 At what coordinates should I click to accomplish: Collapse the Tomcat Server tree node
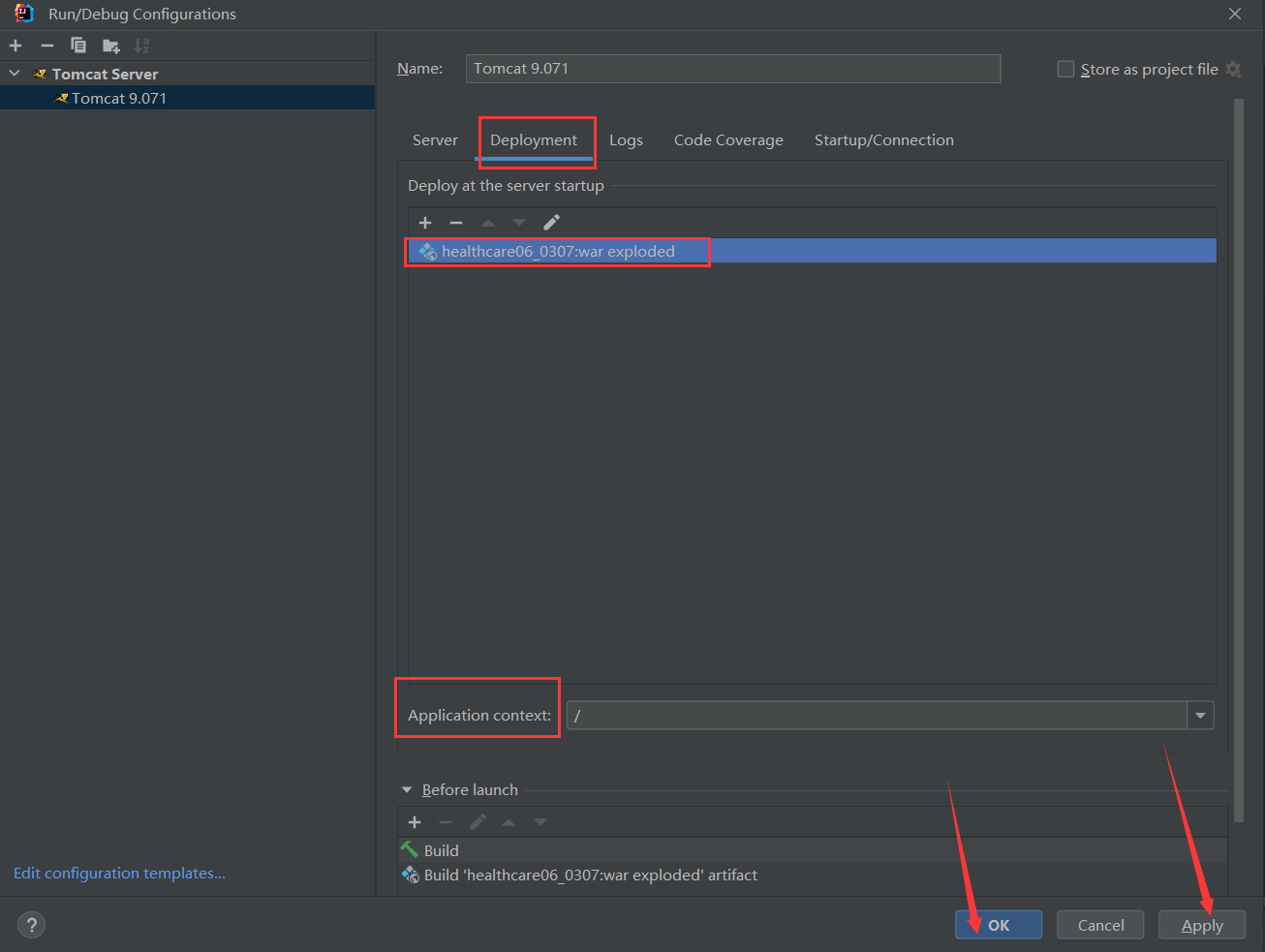[x=15, y=74]
